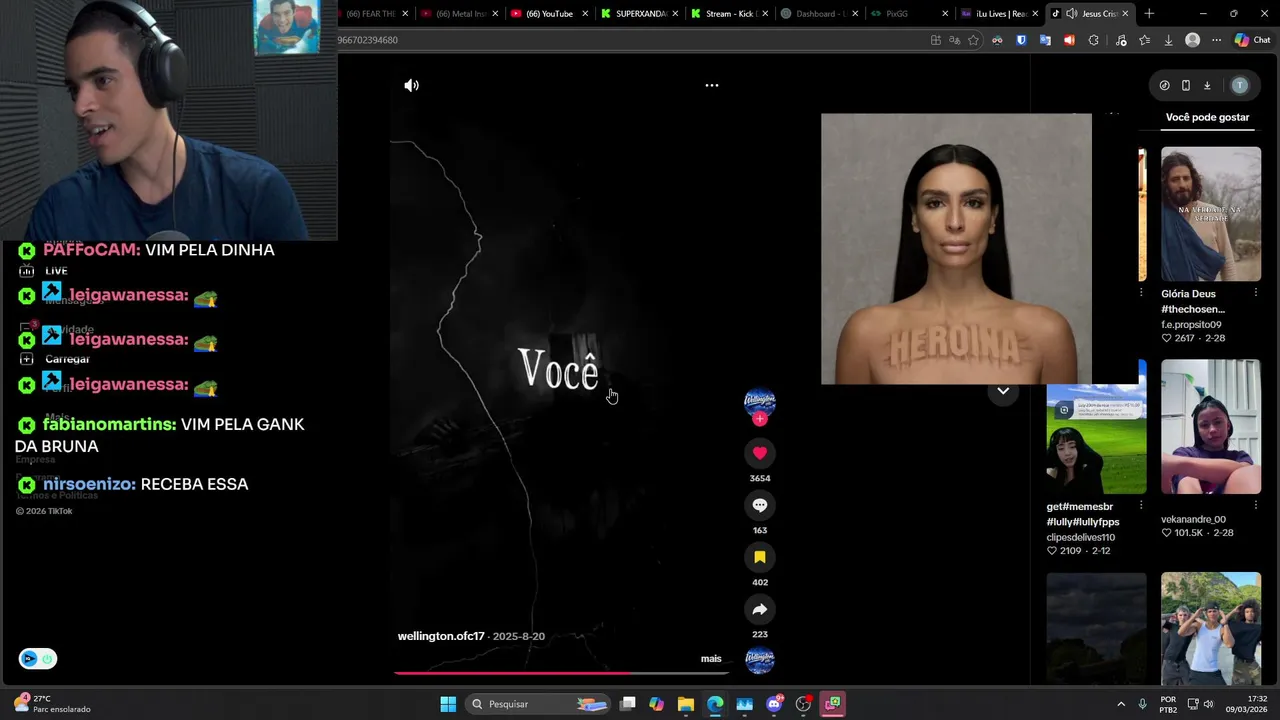Open the clipesdelives110 username link

point(1081,537)
